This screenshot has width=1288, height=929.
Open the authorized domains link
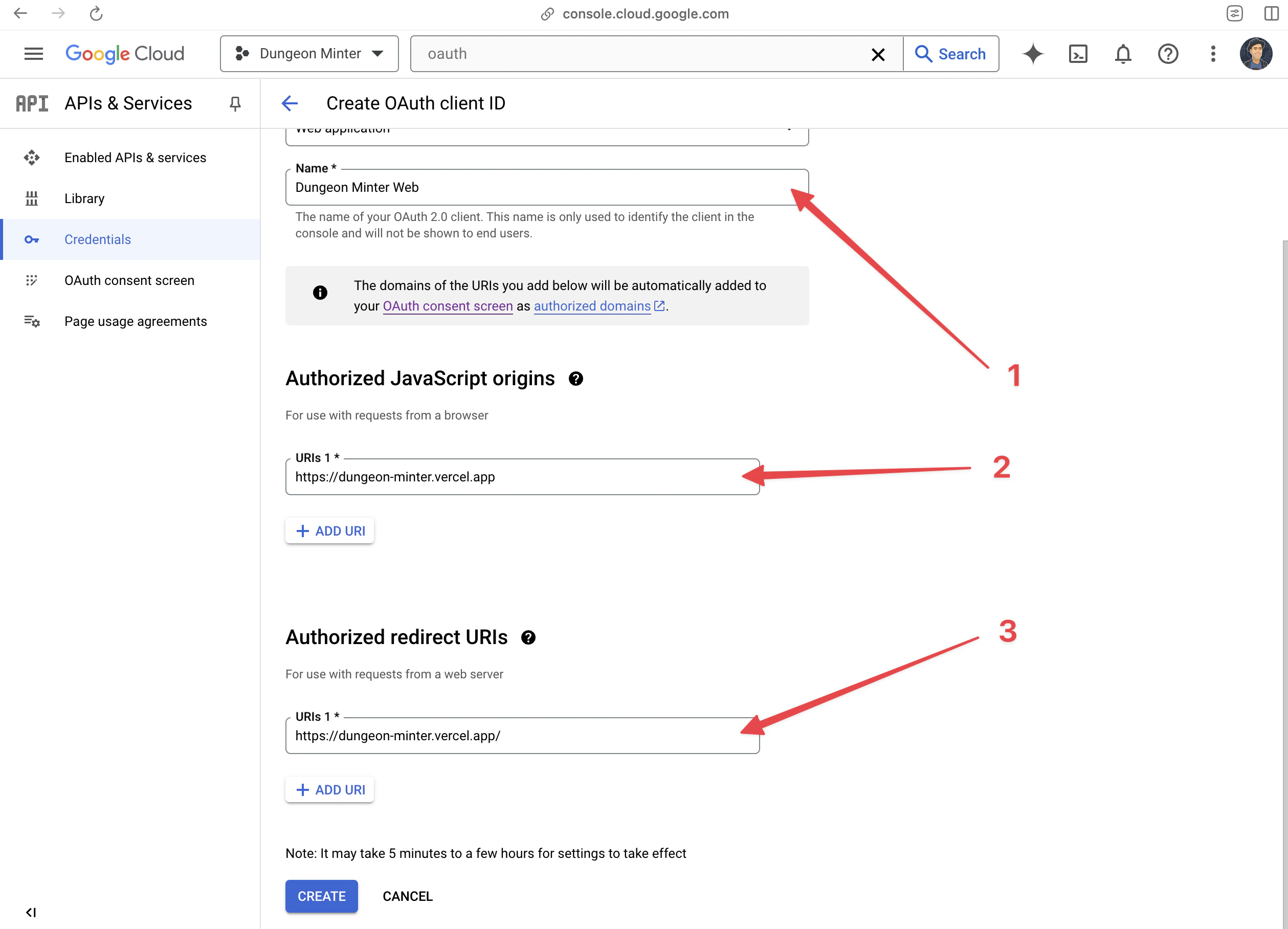[x=592, y=306]
